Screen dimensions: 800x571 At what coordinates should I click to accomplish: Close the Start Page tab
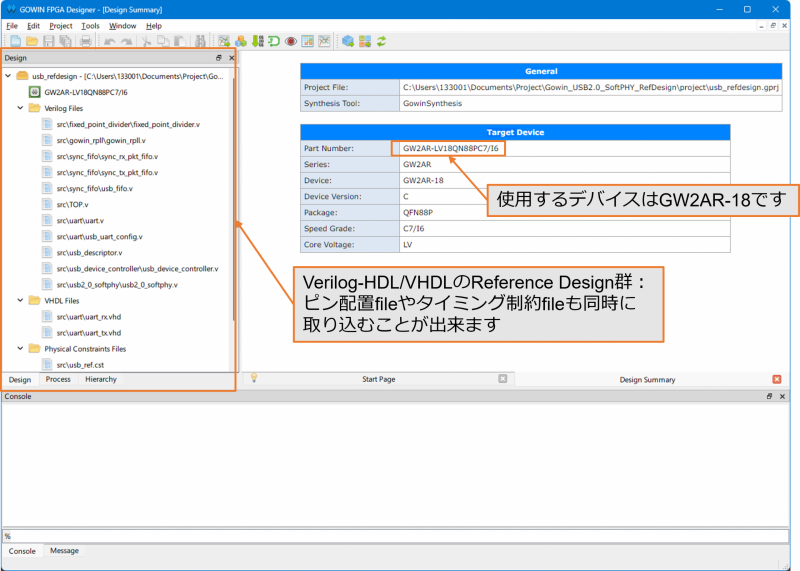503,378
